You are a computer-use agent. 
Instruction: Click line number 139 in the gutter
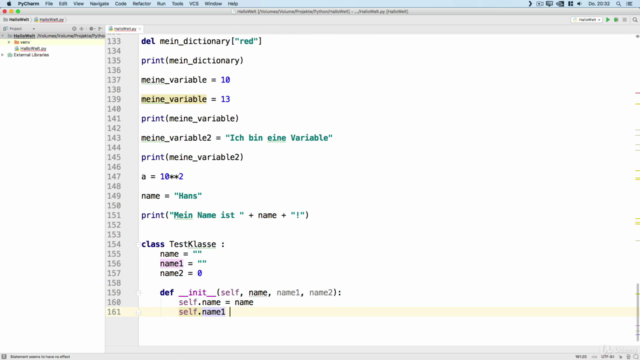(x=114, y=99)
